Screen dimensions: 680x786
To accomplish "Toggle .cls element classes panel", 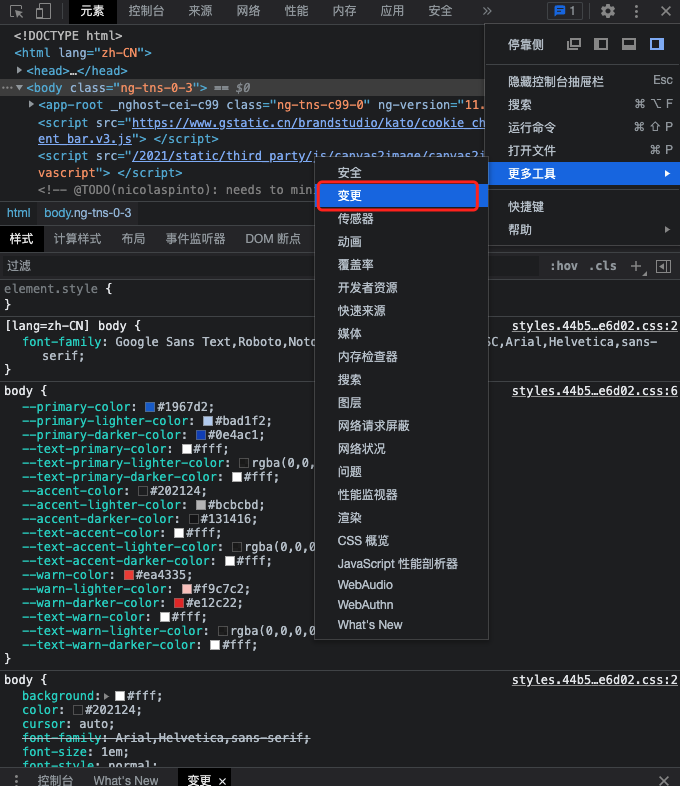I will (602, 266).
